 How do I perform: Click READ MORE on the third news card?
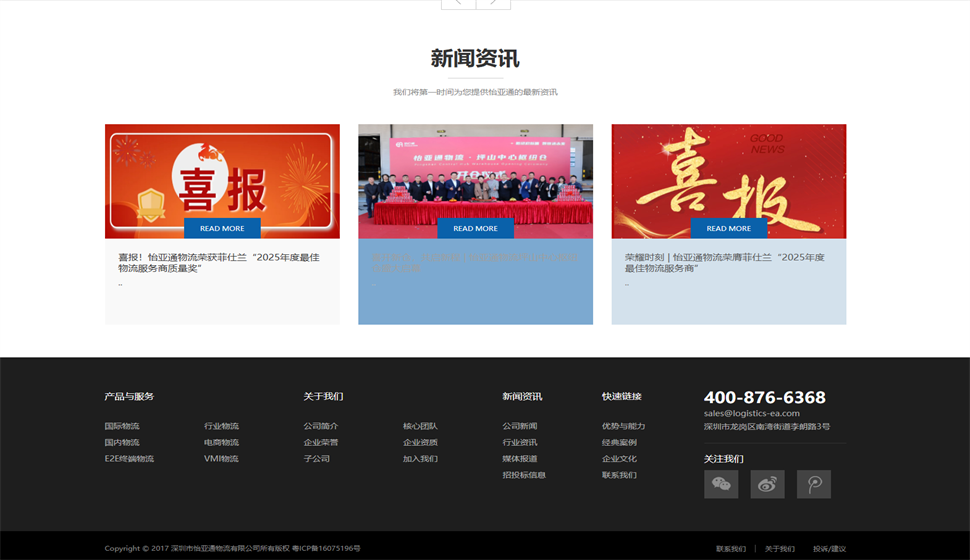point(728,228)
